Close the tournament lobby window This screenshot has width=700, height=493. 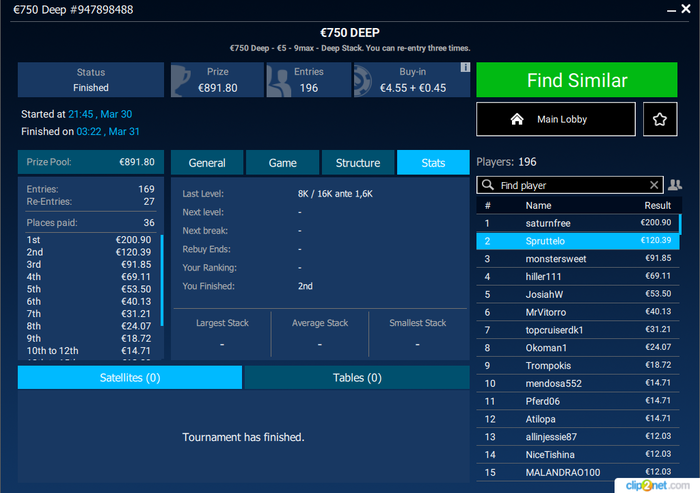click(x=686, y=8)
